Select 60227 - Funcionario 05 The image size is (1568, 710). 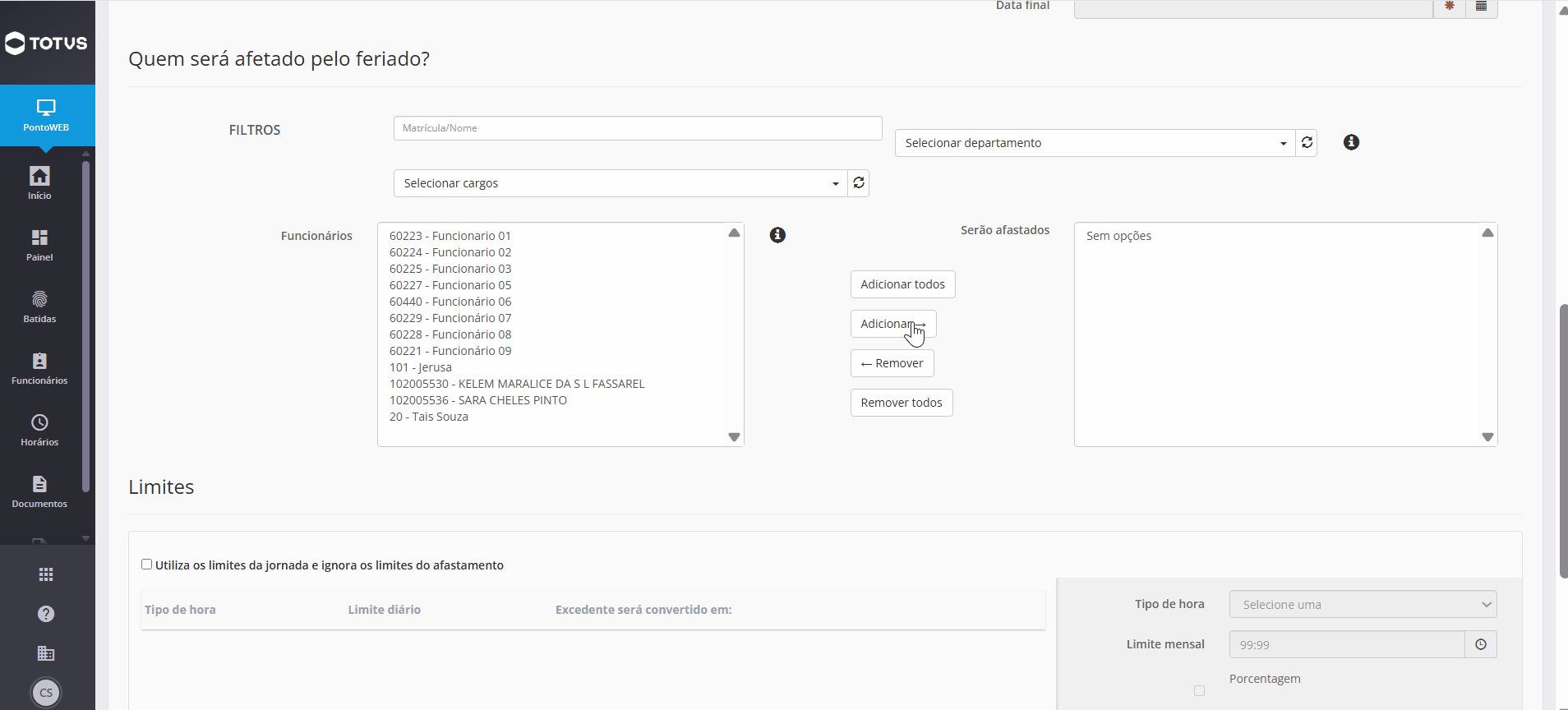point(450,285)
